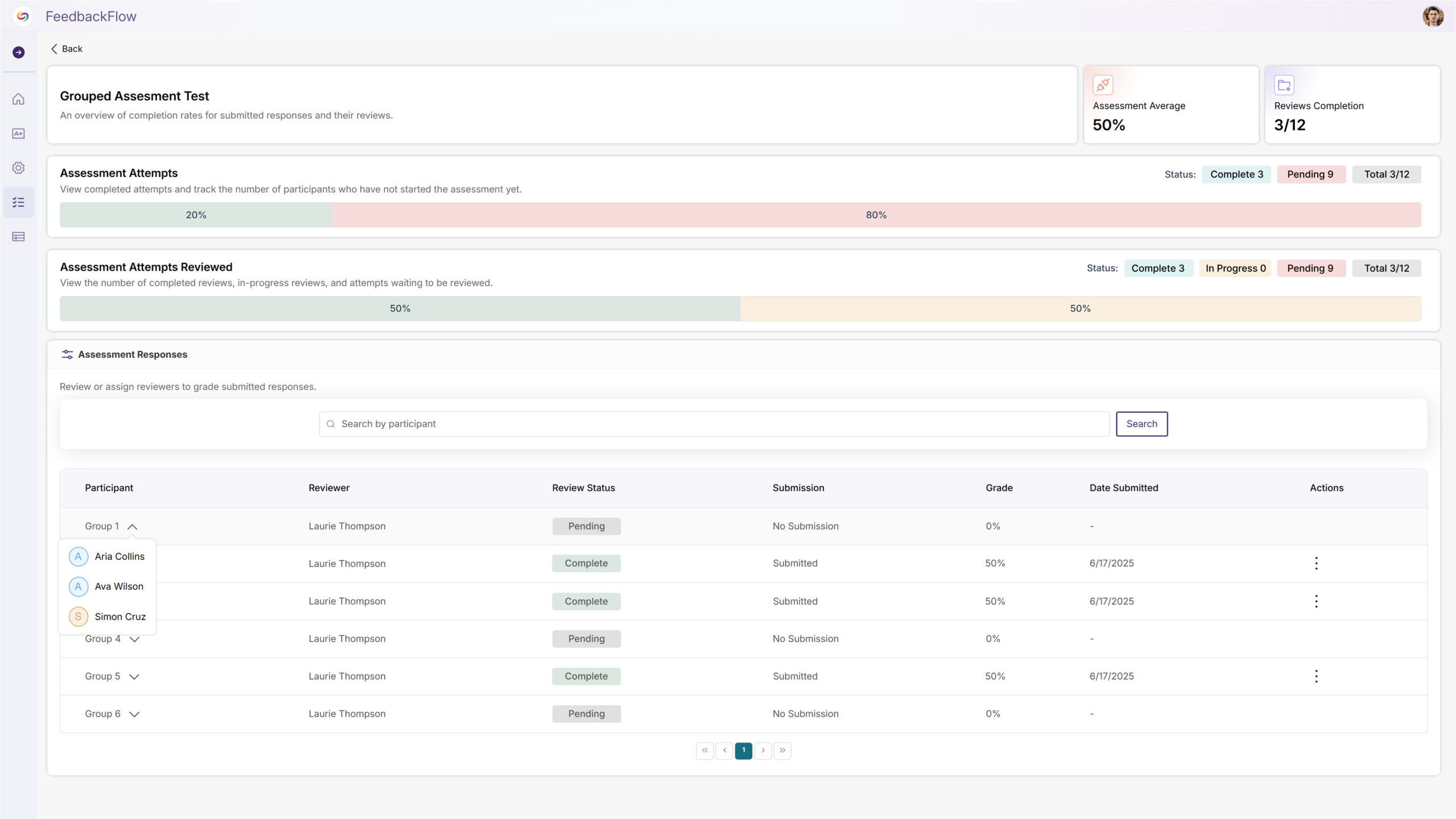This screenshot has width=1456, height=819.
Task: Expand Group 5 members
Action: coord(134,677)
